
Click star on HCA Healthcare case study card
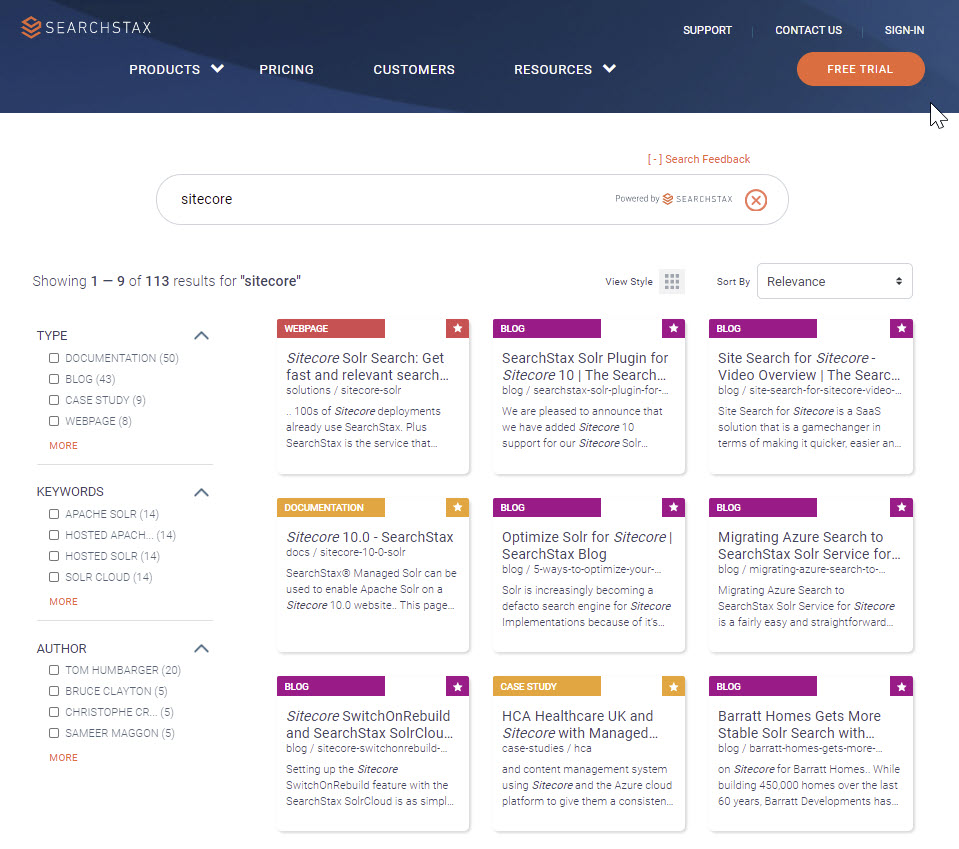673,686
